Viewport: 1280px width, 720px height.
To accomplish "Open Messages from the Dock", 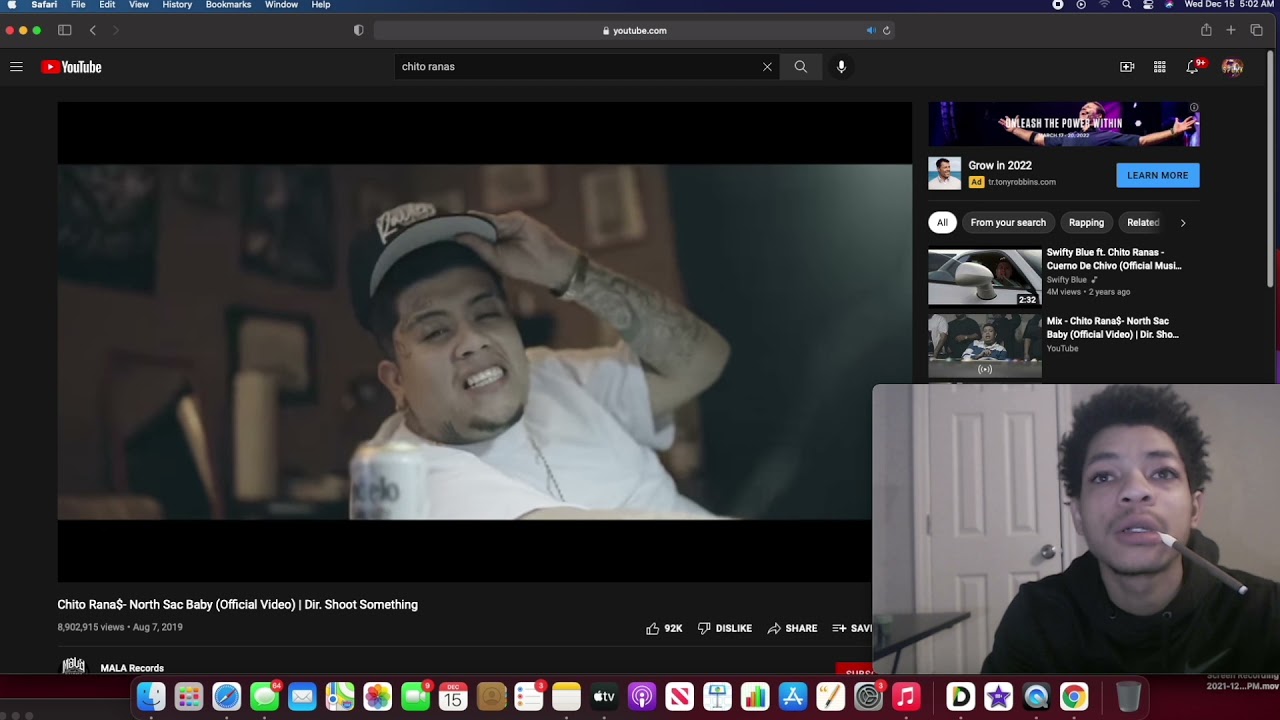I will tap(265, 696).
